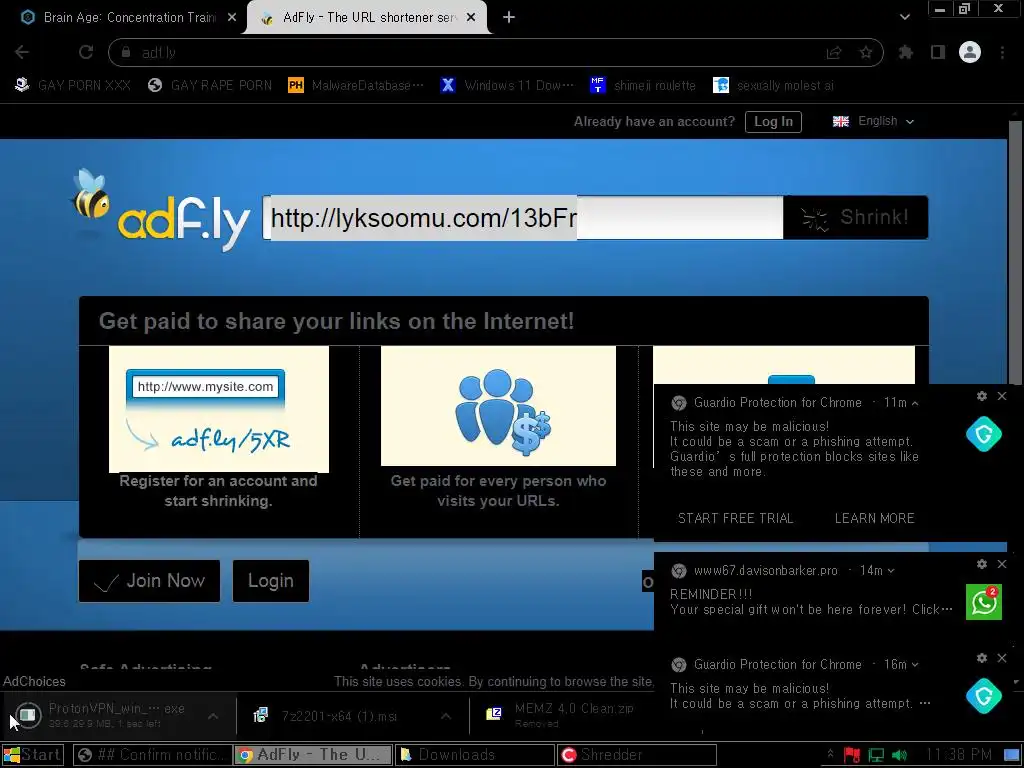Select the AdFly URL shortener tab

368,18
